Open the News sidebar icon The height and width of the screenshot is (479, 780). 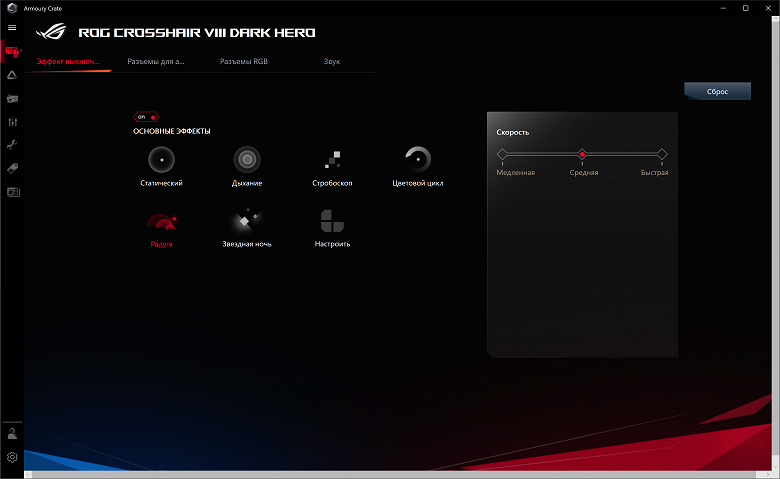point(13,192)
